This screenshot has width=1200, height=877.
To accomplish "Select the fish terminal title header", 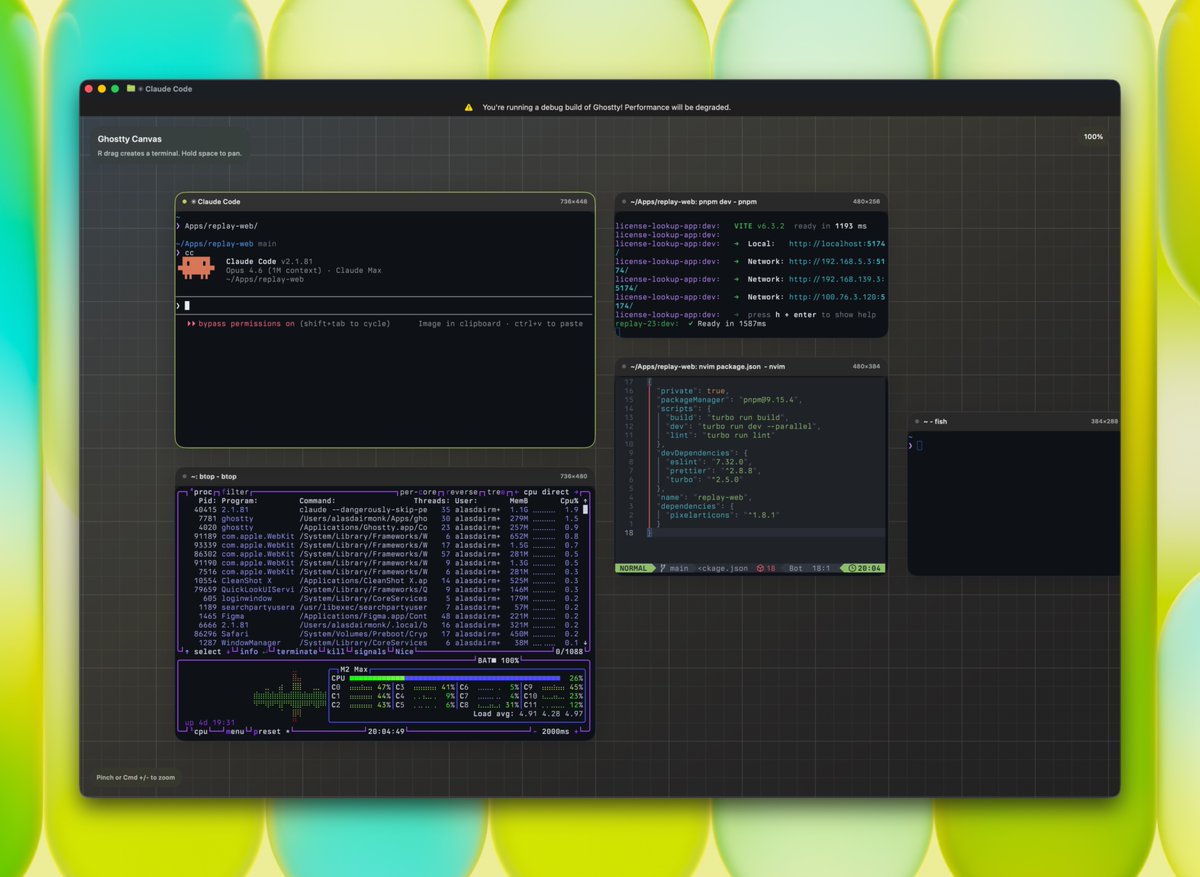I will (1014, 422).
